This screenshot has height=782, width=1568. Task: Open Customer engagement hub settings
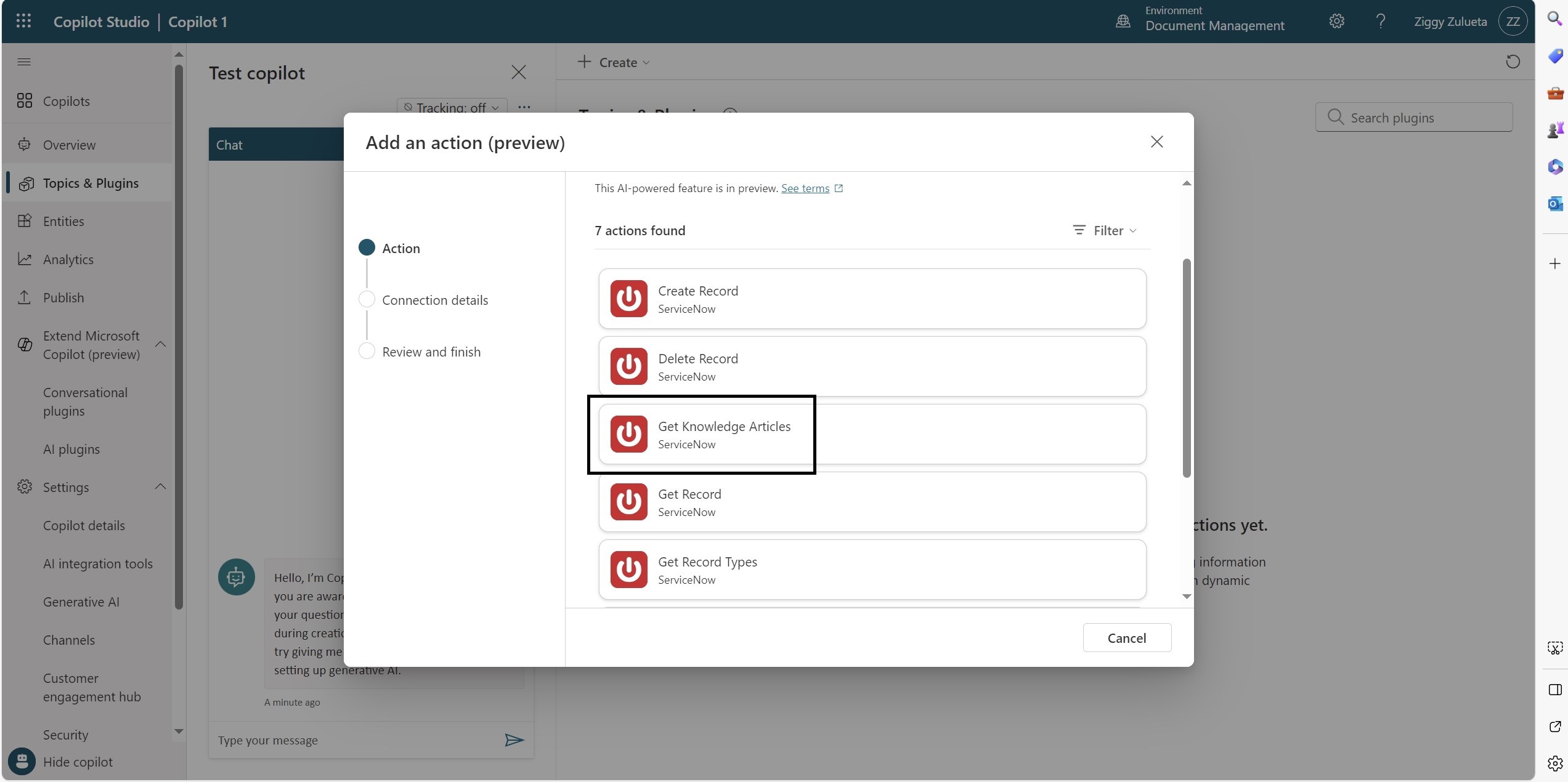point(92,687)
